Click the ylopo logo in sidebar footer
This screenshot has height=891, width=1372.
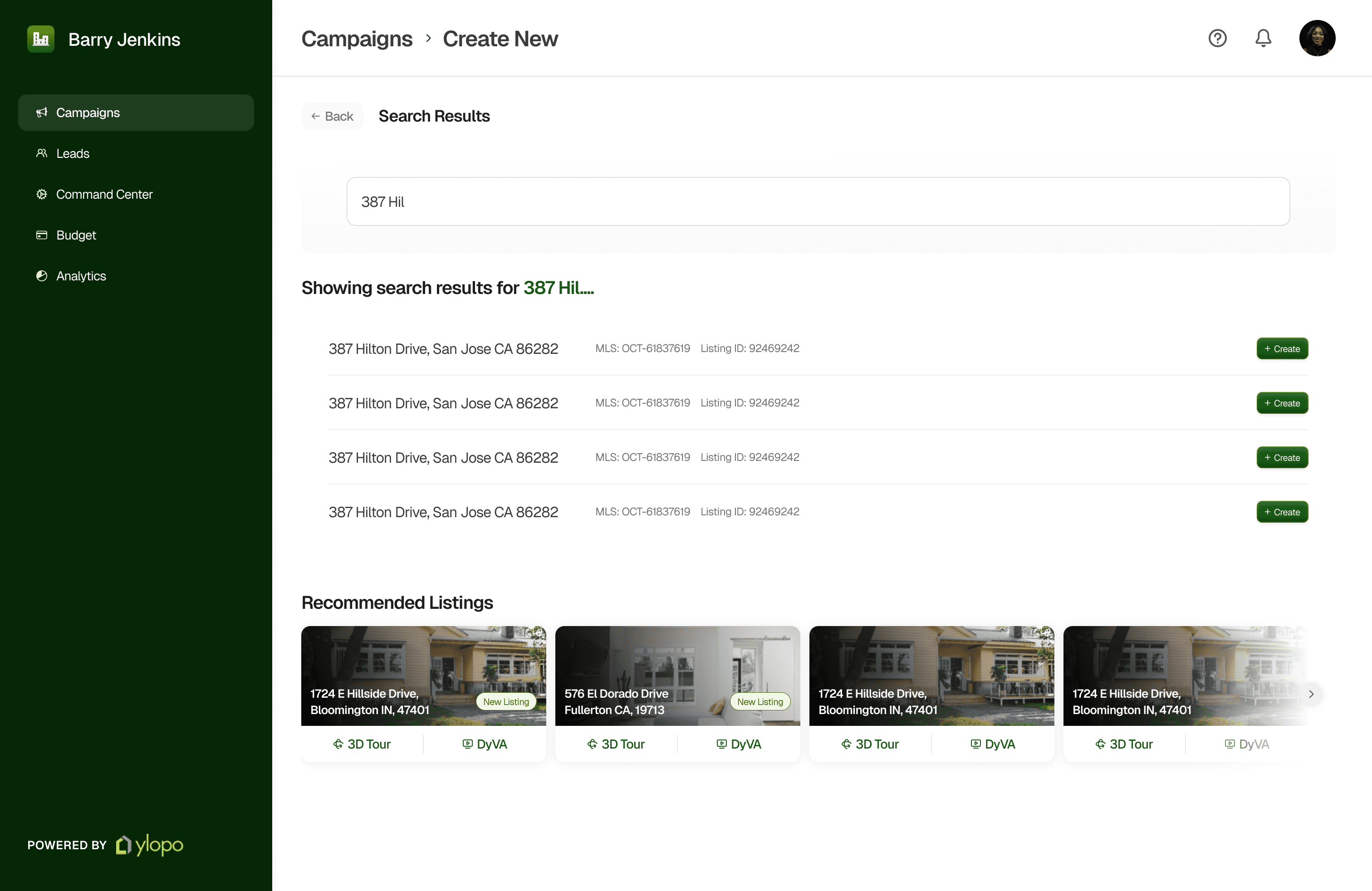click(x=150, y=845)
